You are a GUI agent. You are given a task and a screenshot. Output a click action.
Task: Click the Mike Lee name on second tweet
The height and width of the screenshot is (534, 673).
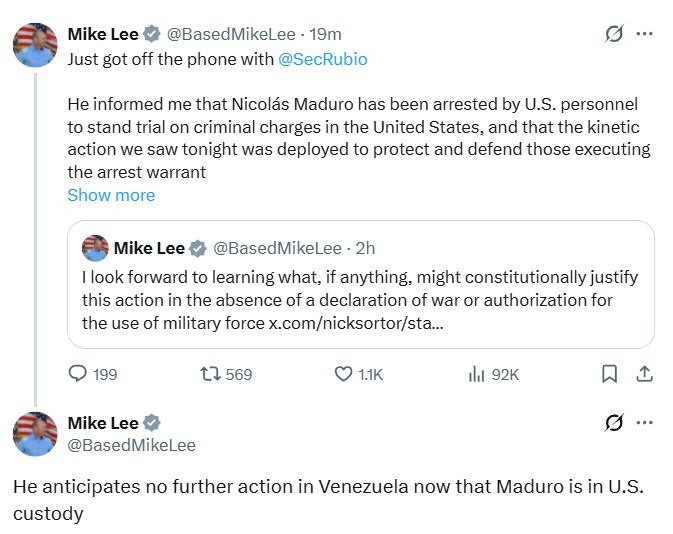point(103,423)
